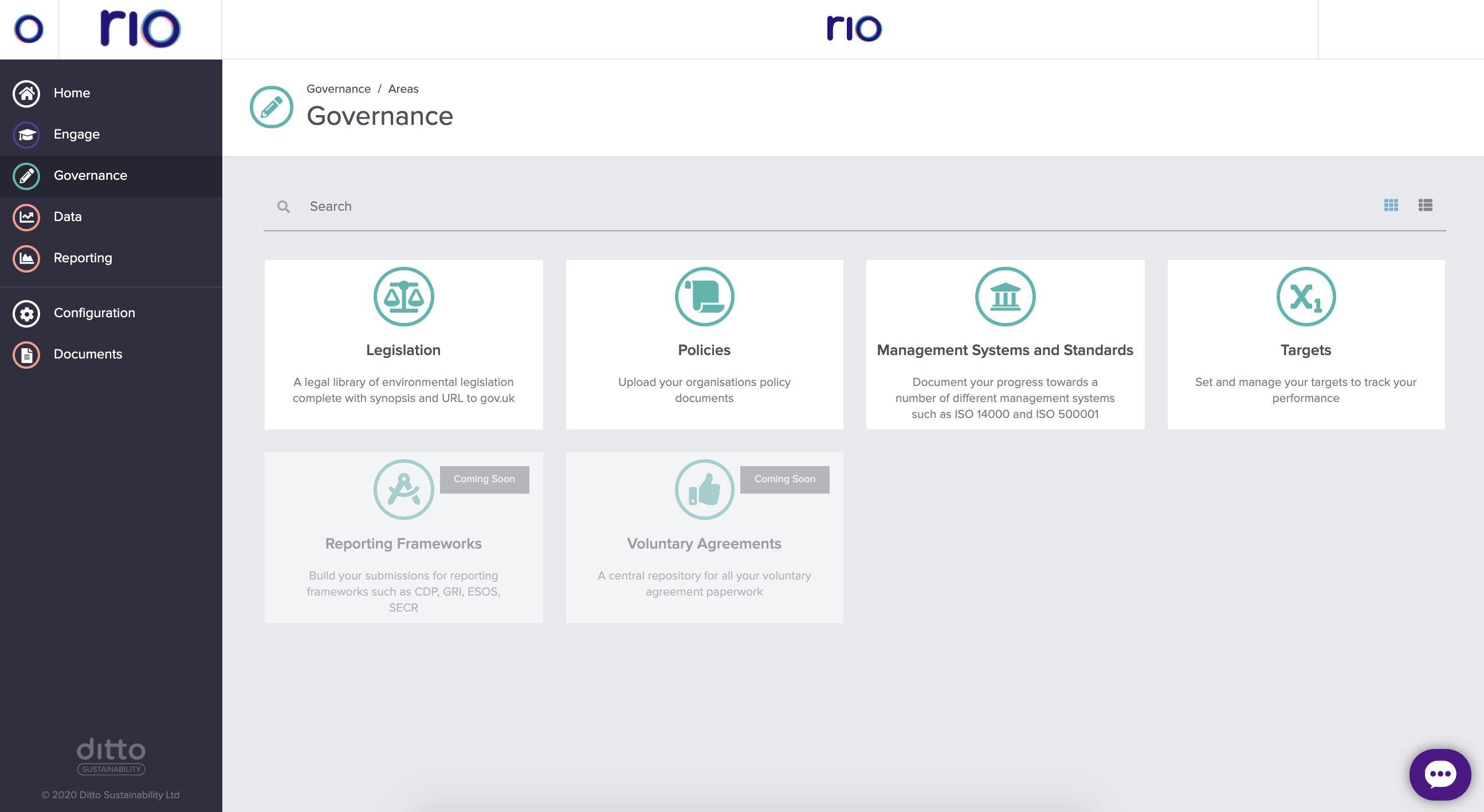The width and height of the screenshot is (1484, 812).
Task: Click the Governance page heading
Action: [x=380, y=116]
